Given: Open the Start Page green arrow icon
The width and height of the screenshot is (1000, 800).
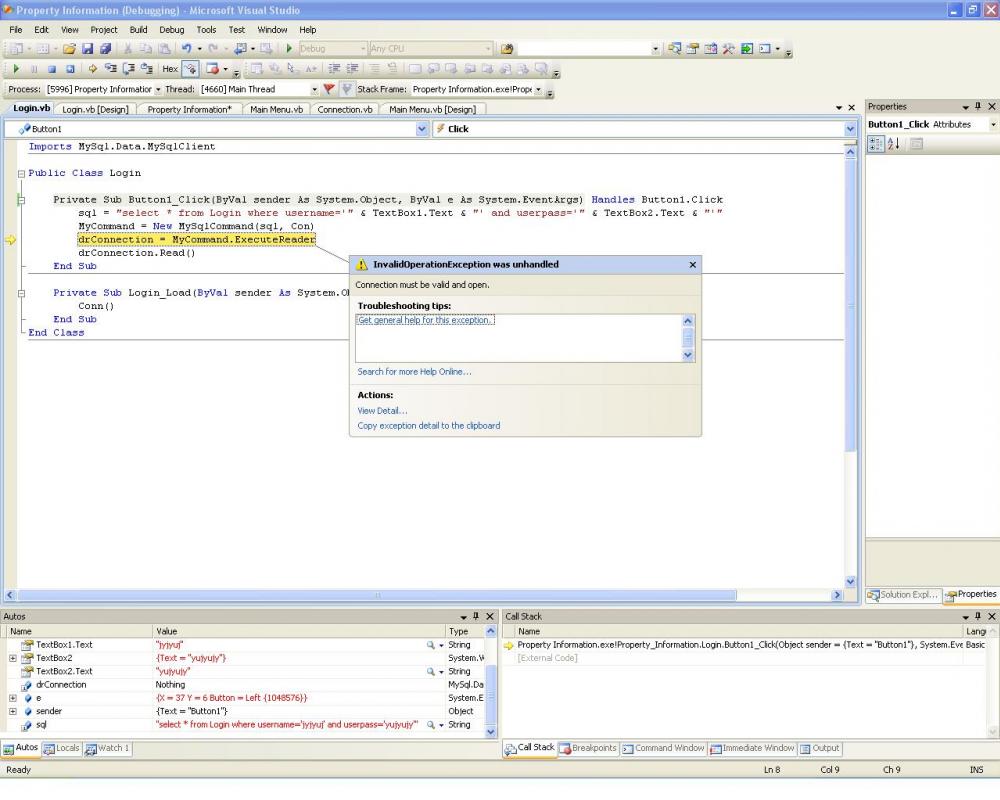Looking at the screenshot, I should [x=747, y=48].
